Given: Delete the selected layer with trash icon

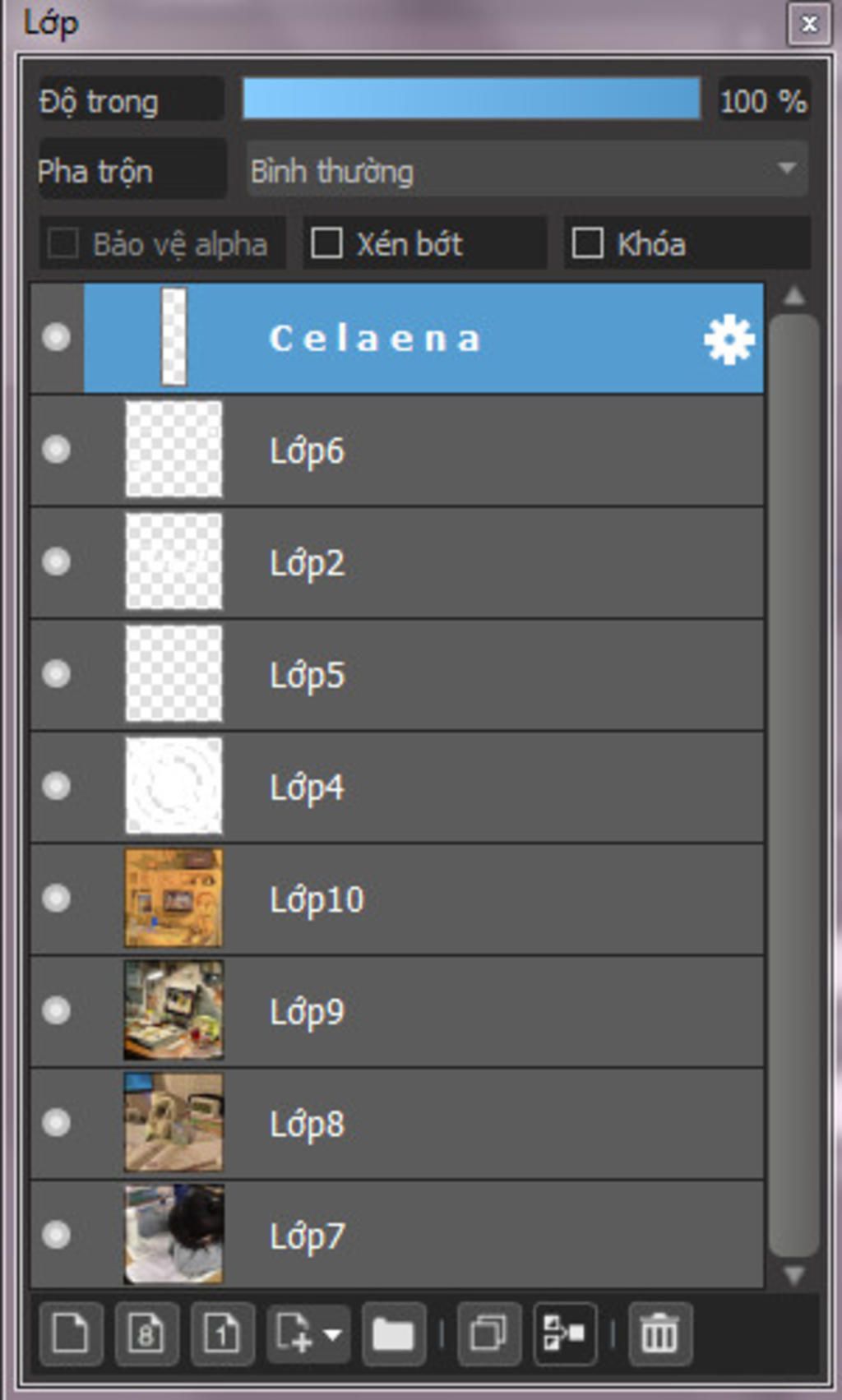Looking at the screenshot, I should 659,1332.
